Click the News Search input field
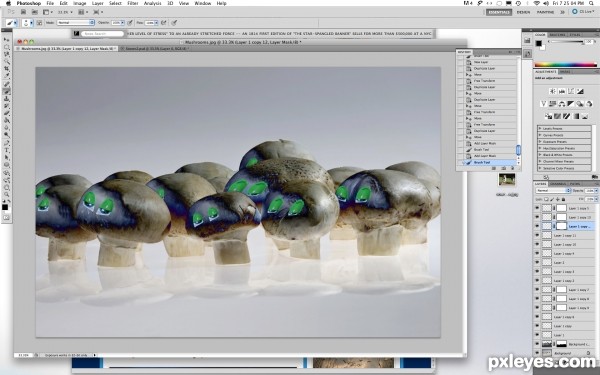 102,34
